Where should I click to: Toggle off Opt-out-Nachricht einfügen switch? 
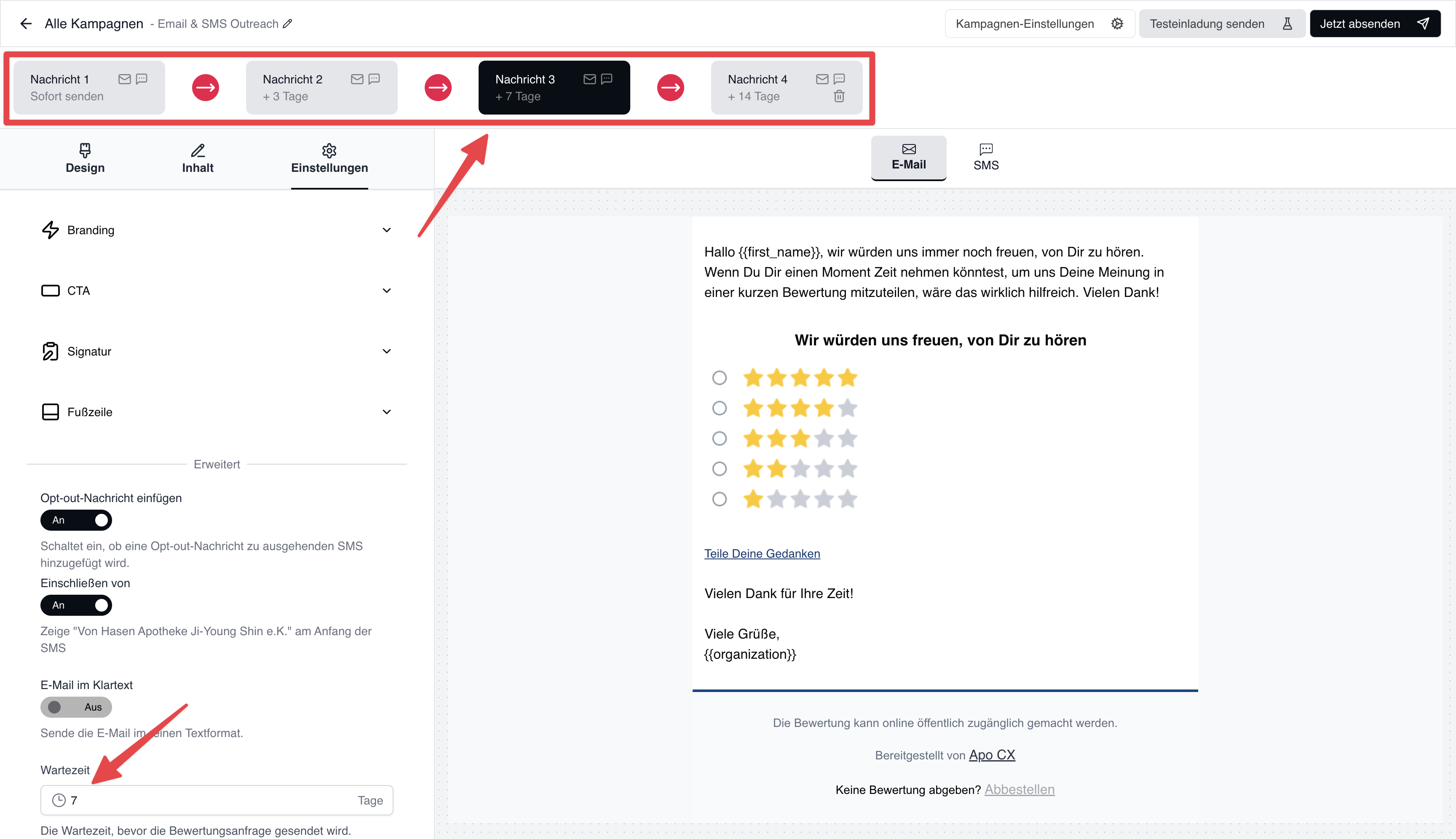[76, 520]
